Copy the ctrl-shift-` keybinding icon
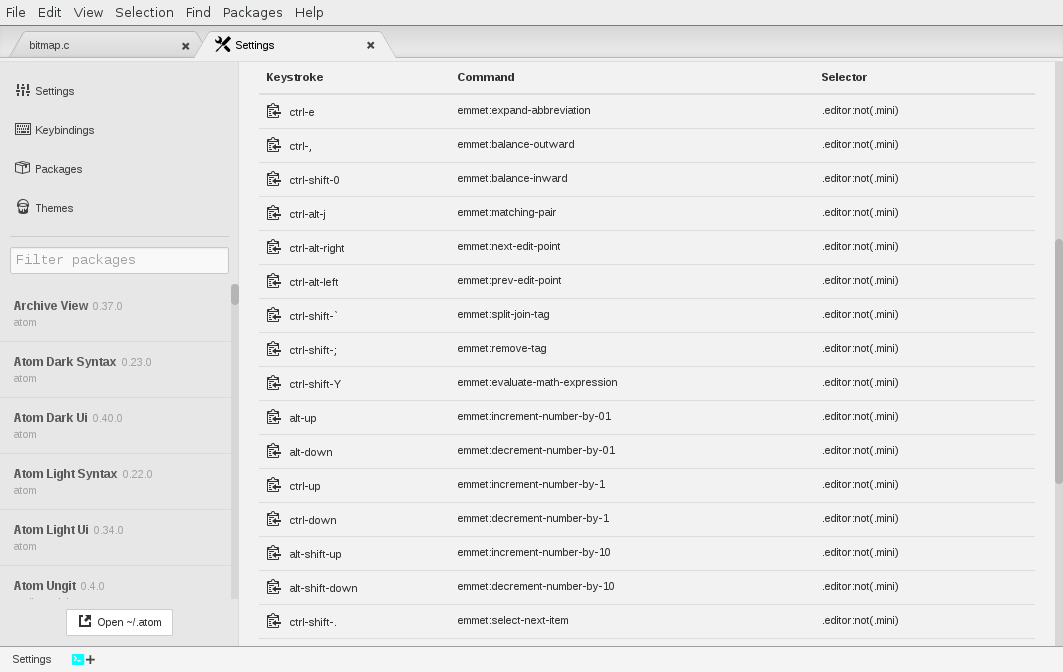 coord(273,315)
